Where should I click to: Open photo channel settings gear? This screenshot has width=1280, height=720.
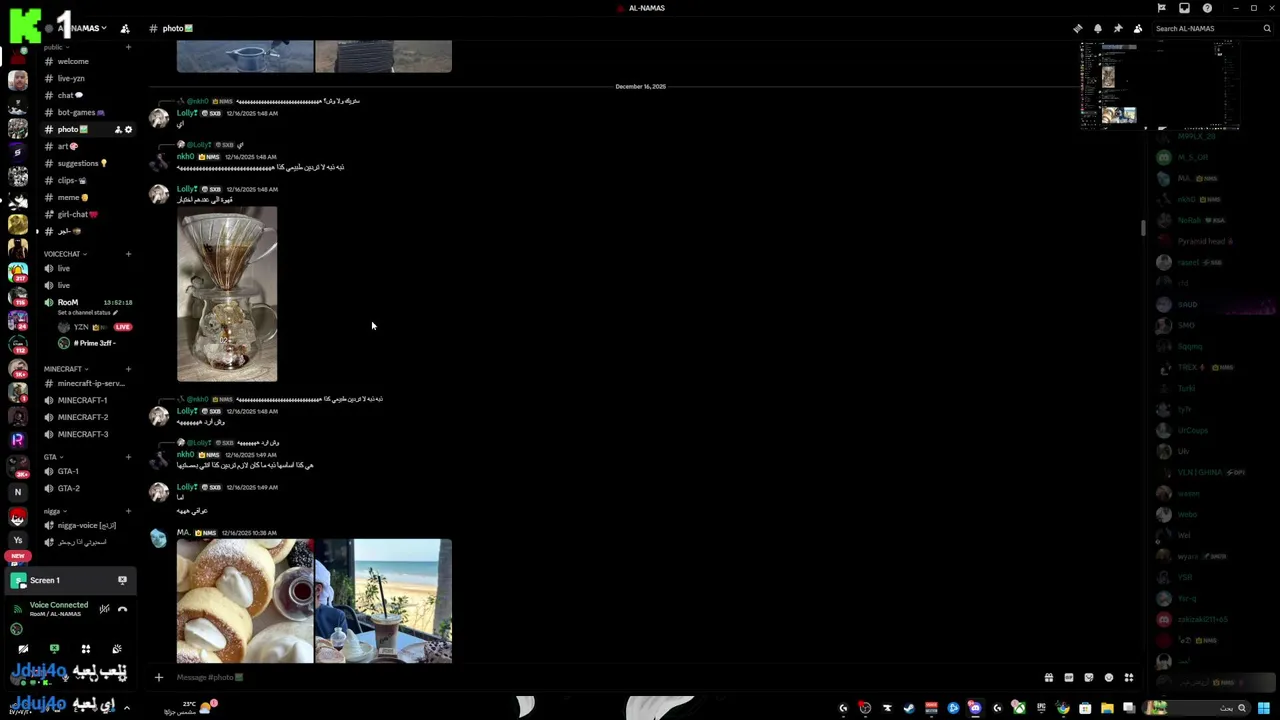(128, 129)
